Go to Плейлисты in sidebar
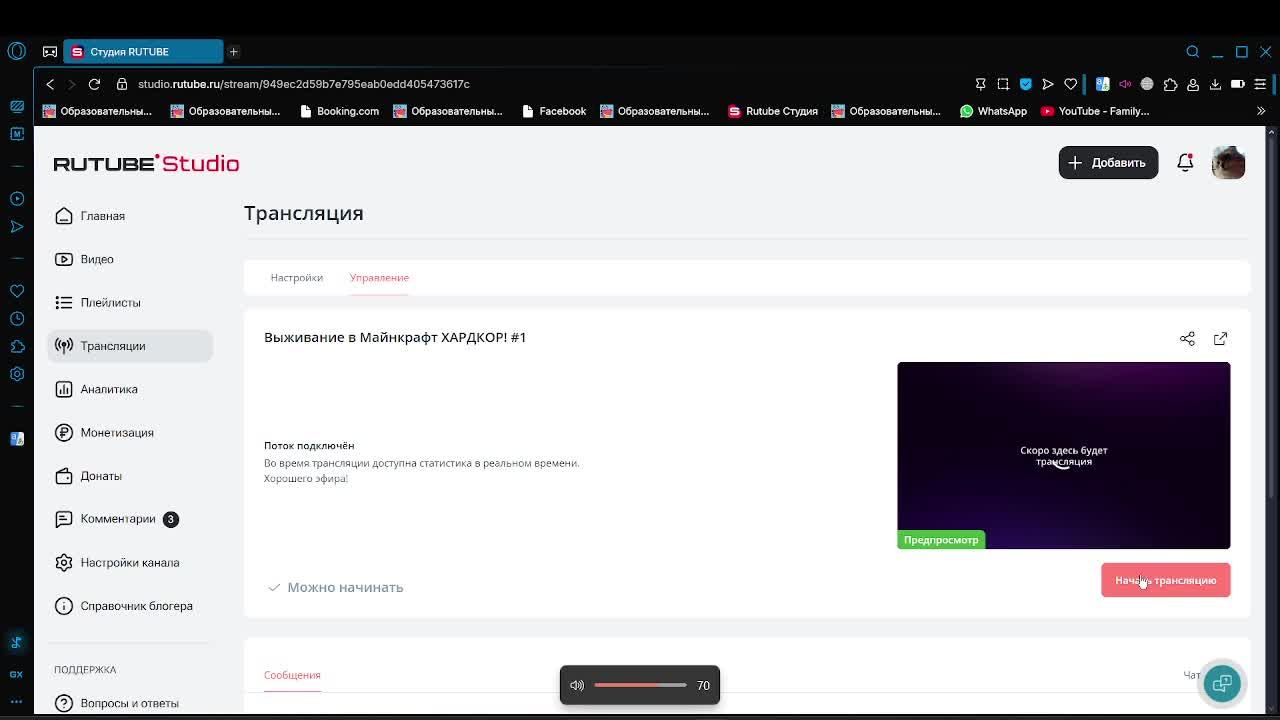The width and height of the screenshot is (1280, 720). coord(110,302)
